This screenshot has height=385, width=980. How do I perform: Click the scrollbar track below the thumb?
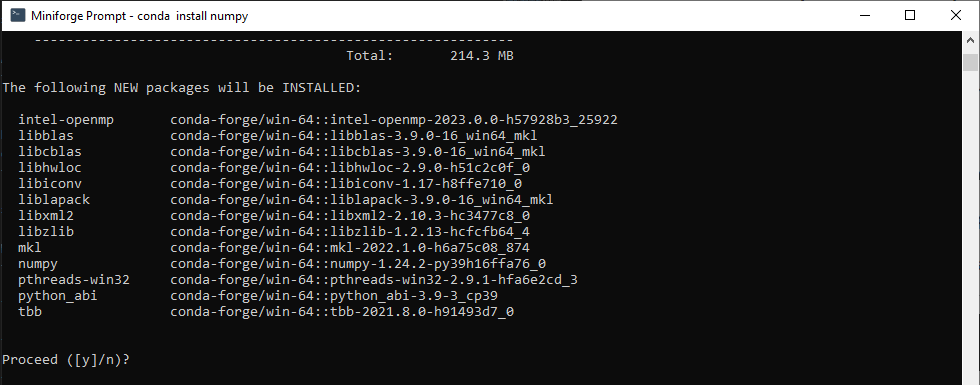pos(970,225)
